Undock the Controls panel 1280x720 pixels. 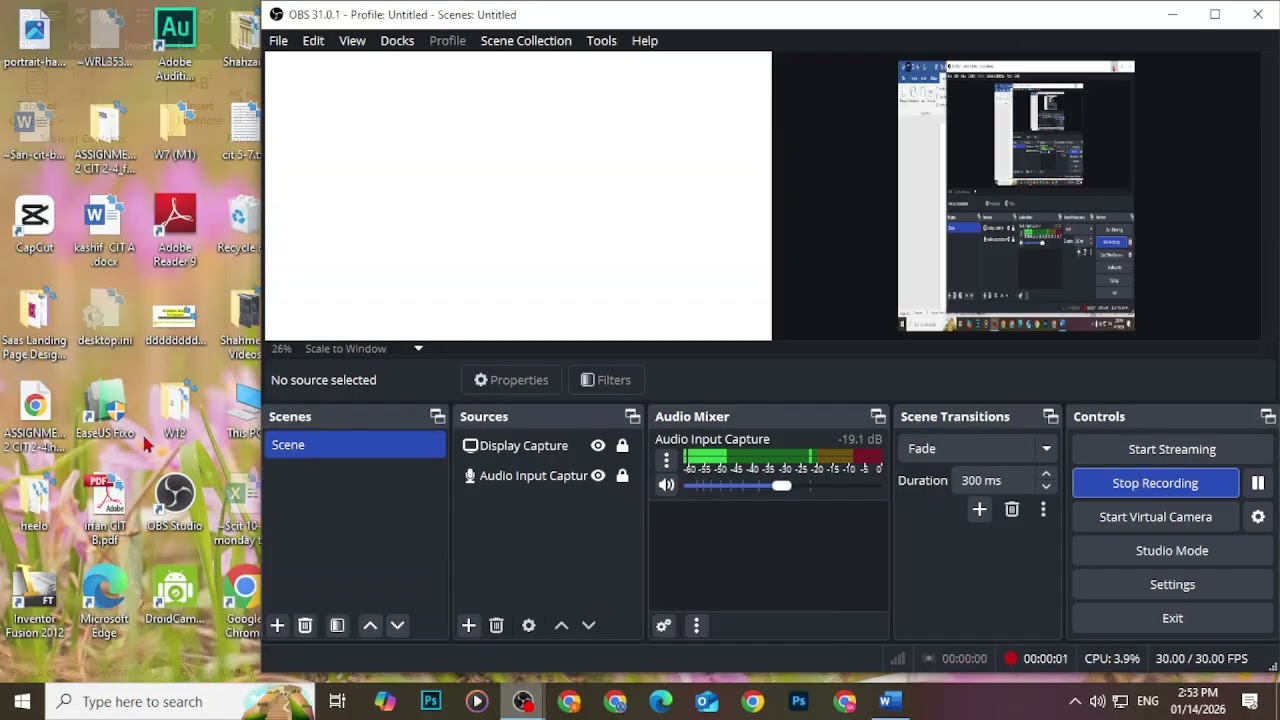[1267, 416]
